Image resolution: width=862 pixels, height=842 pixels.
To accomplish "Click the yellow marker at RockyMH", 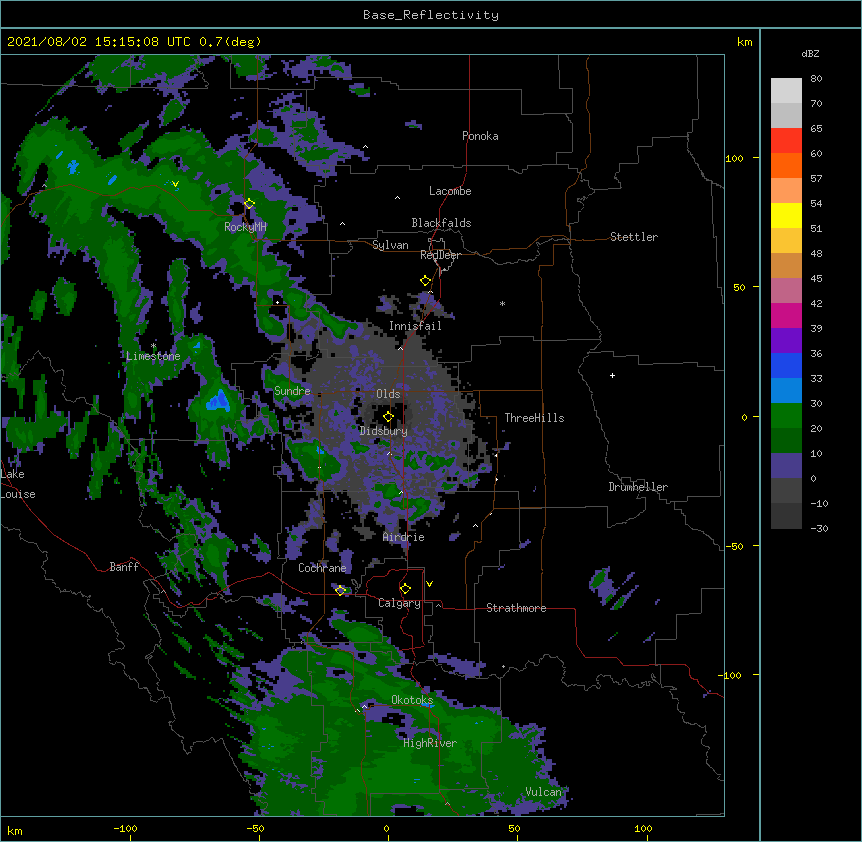I will 249,204.
